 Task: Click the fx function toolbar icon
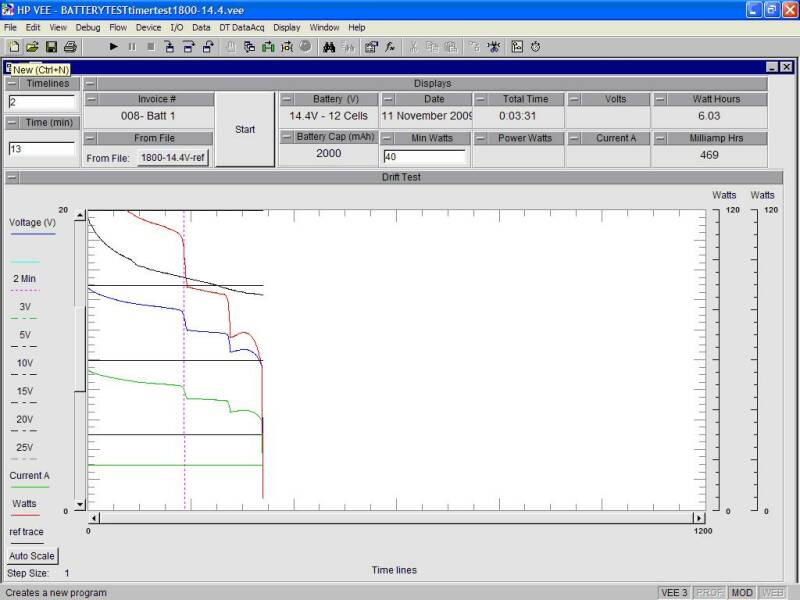pyautogui.click(x=390, y=47)
